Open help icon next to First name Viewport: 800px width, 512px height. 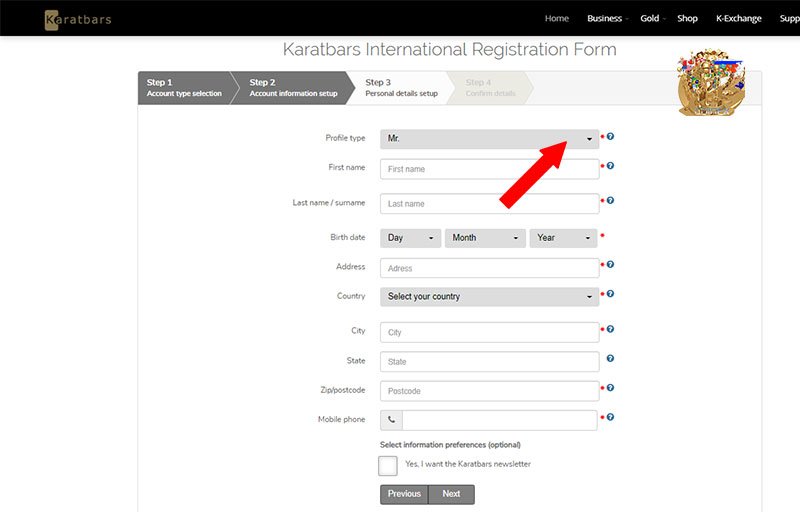pos(610,166)
